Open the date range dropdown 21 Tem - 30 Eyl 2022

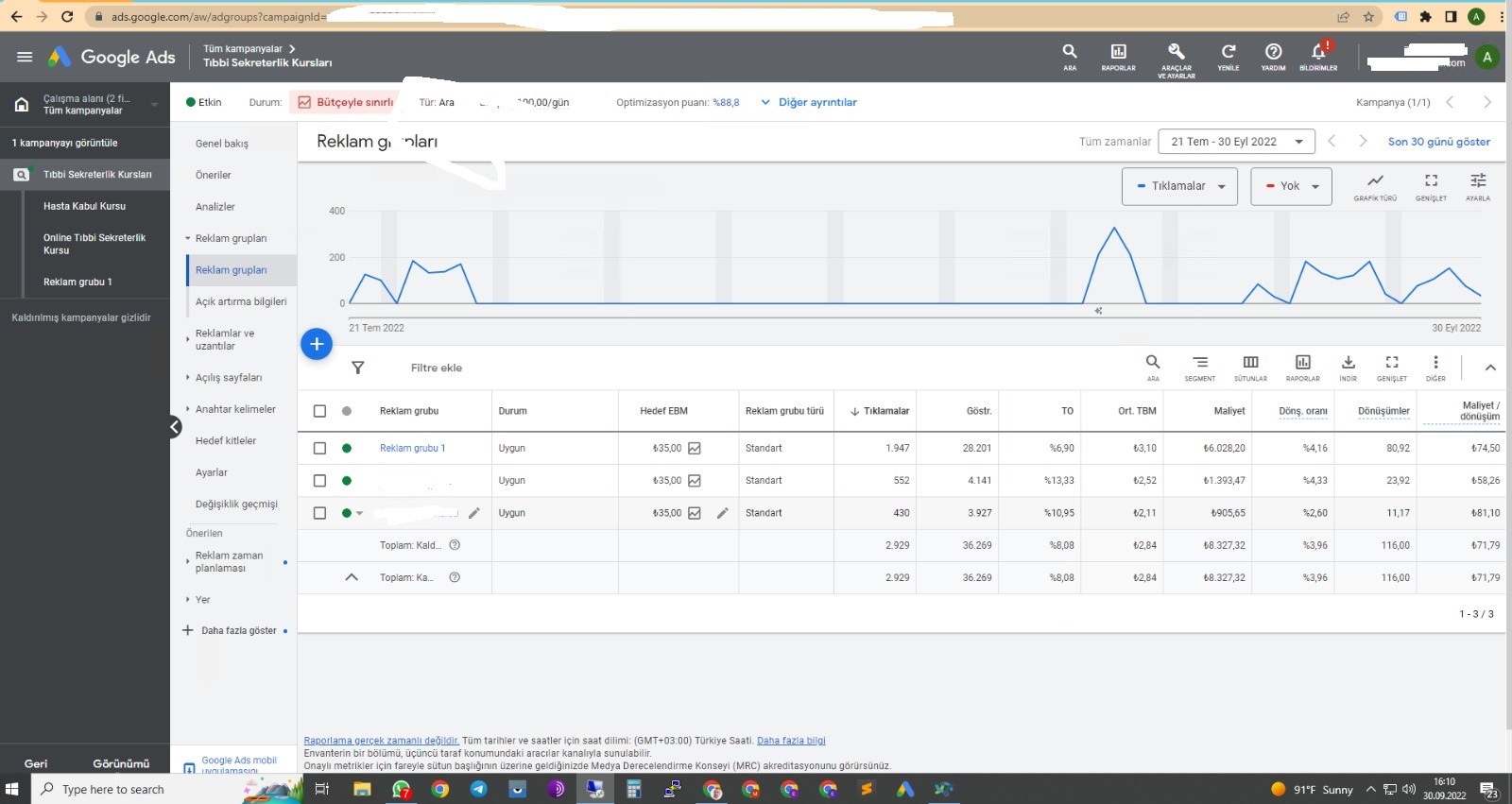[x=1236, y=142]
